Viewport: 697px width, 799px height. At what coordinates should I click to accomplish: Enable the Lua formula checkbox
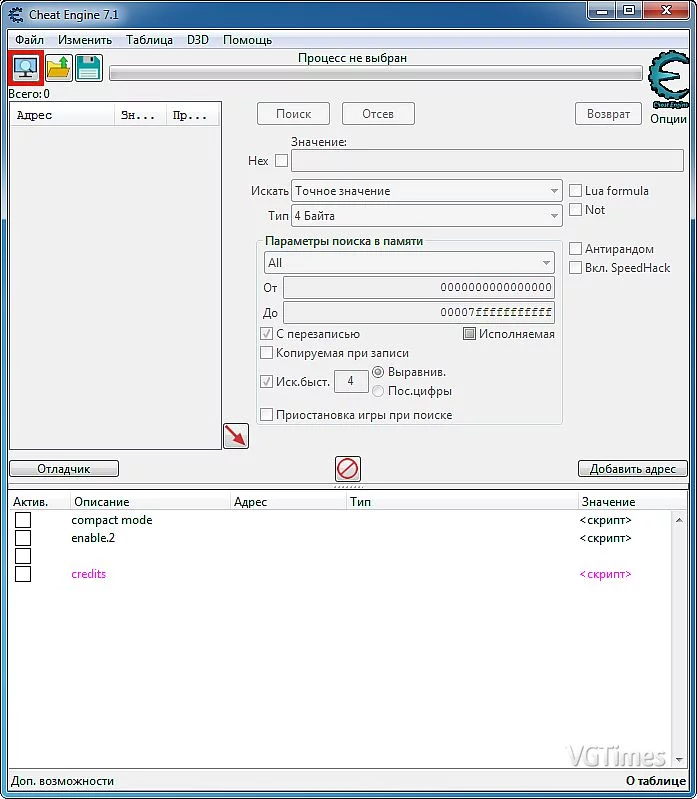coord(575,191)
